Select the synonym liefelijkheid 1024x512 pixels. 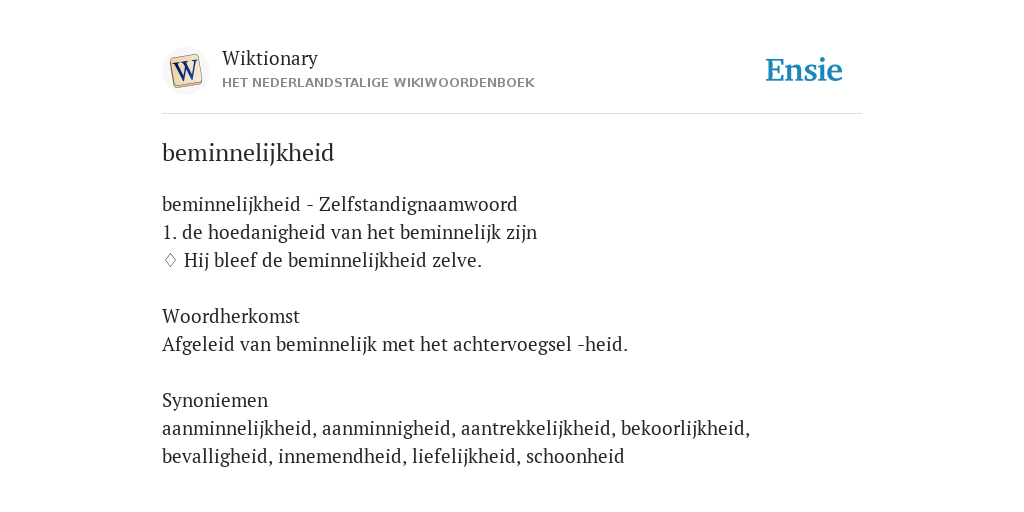pyautogui.click(x=464, y=456)
